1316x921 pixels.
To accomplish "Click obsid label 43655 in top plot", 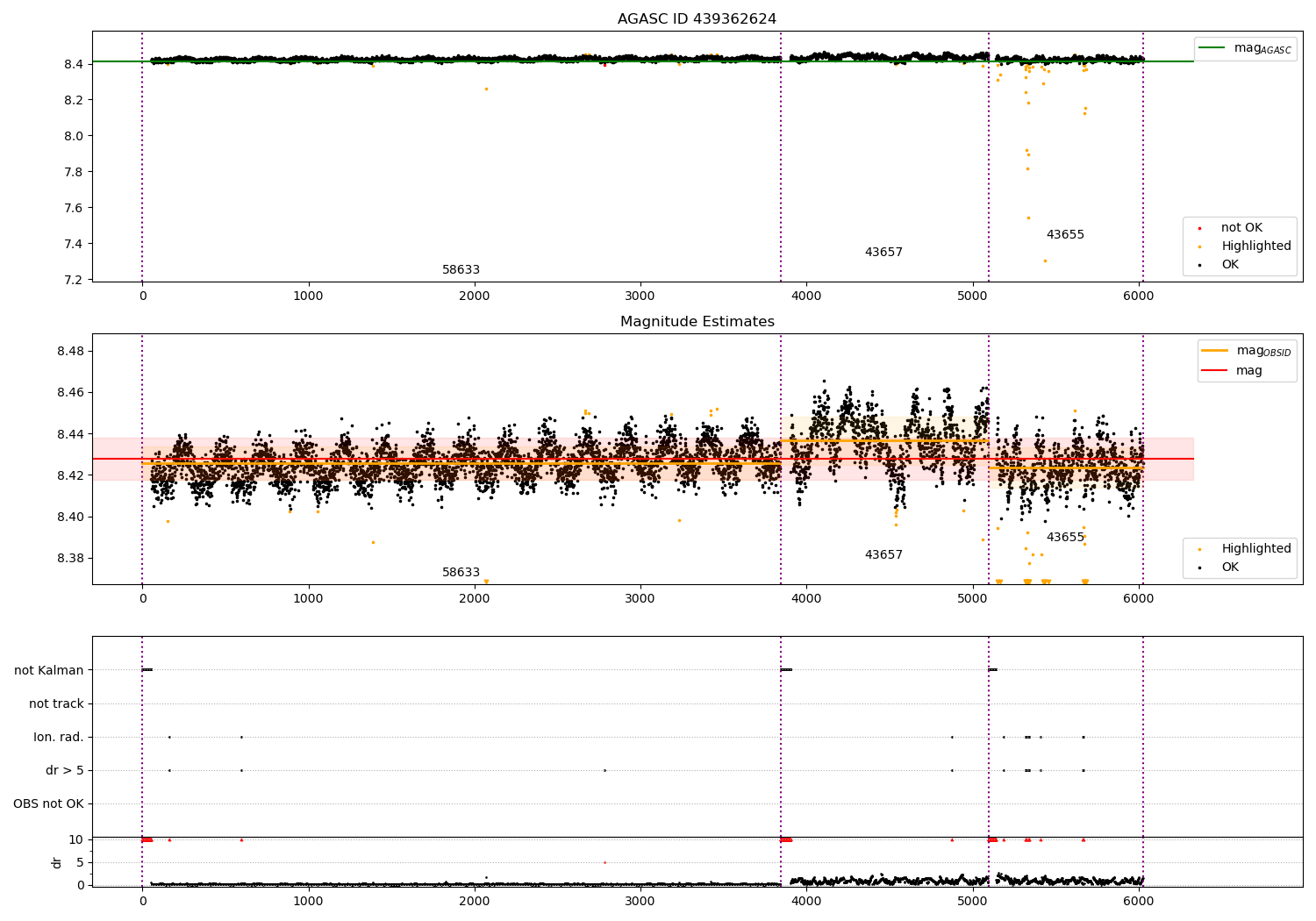I will coord(1065,234).
